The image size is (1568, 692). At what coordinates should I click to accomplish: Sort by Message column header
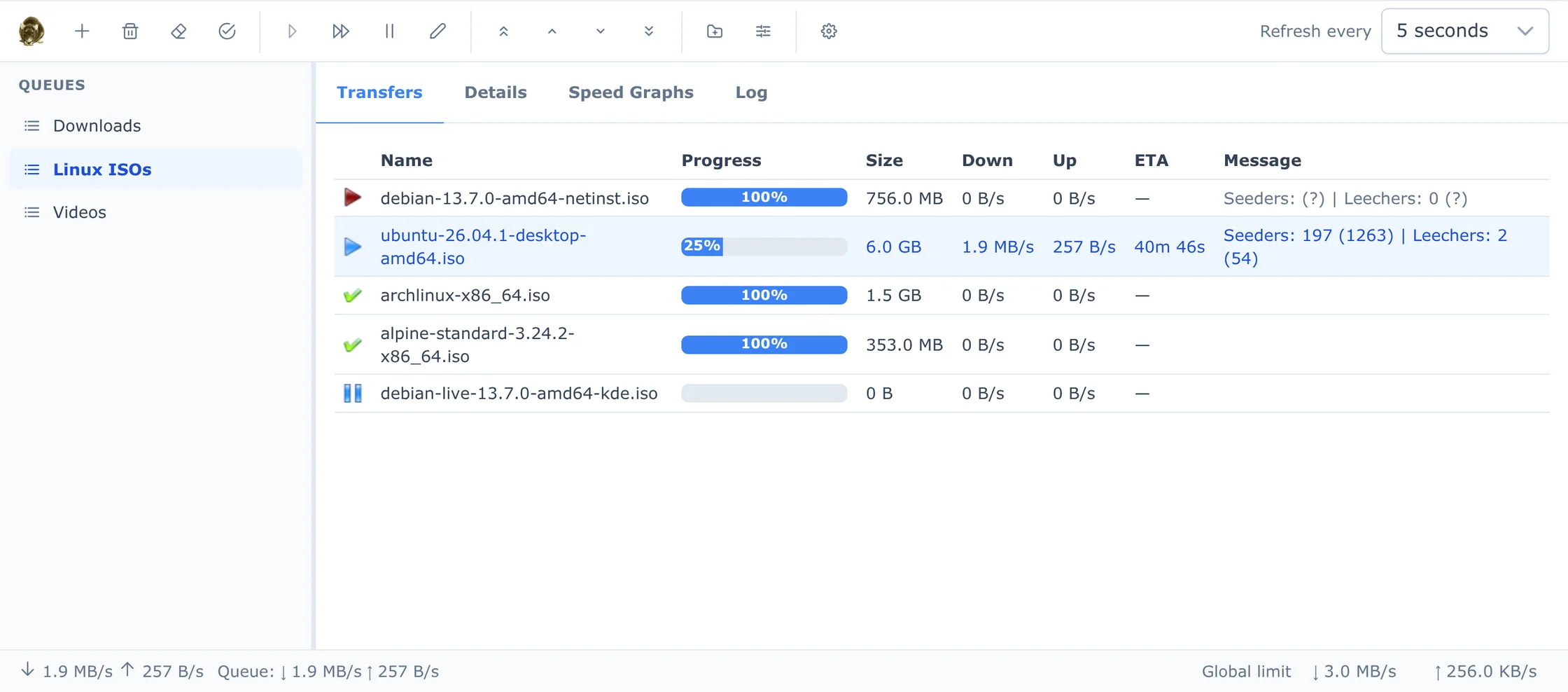coord(1262,160)
